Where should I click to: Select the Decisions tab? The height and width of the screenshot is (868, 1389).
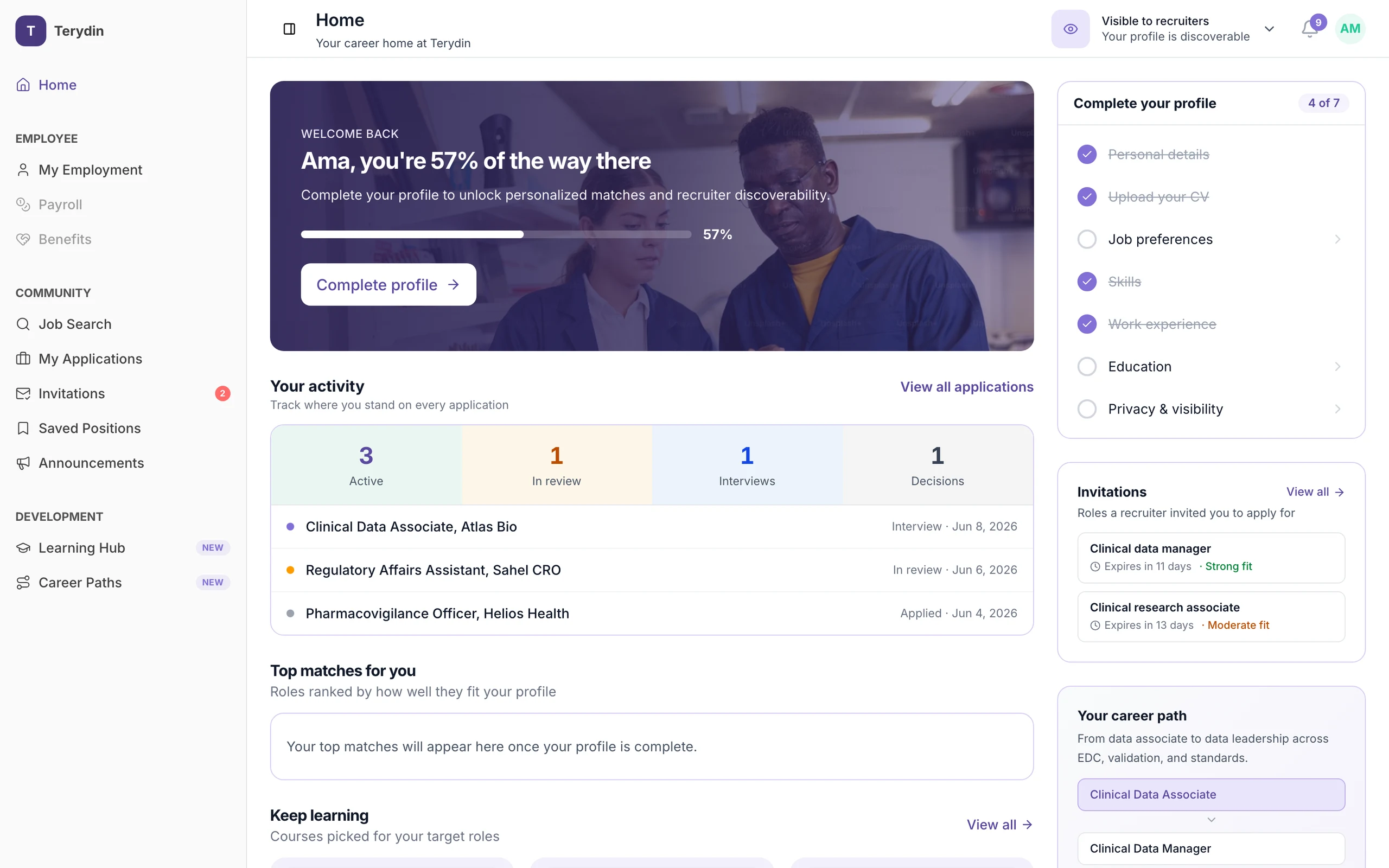coord(937,465)
